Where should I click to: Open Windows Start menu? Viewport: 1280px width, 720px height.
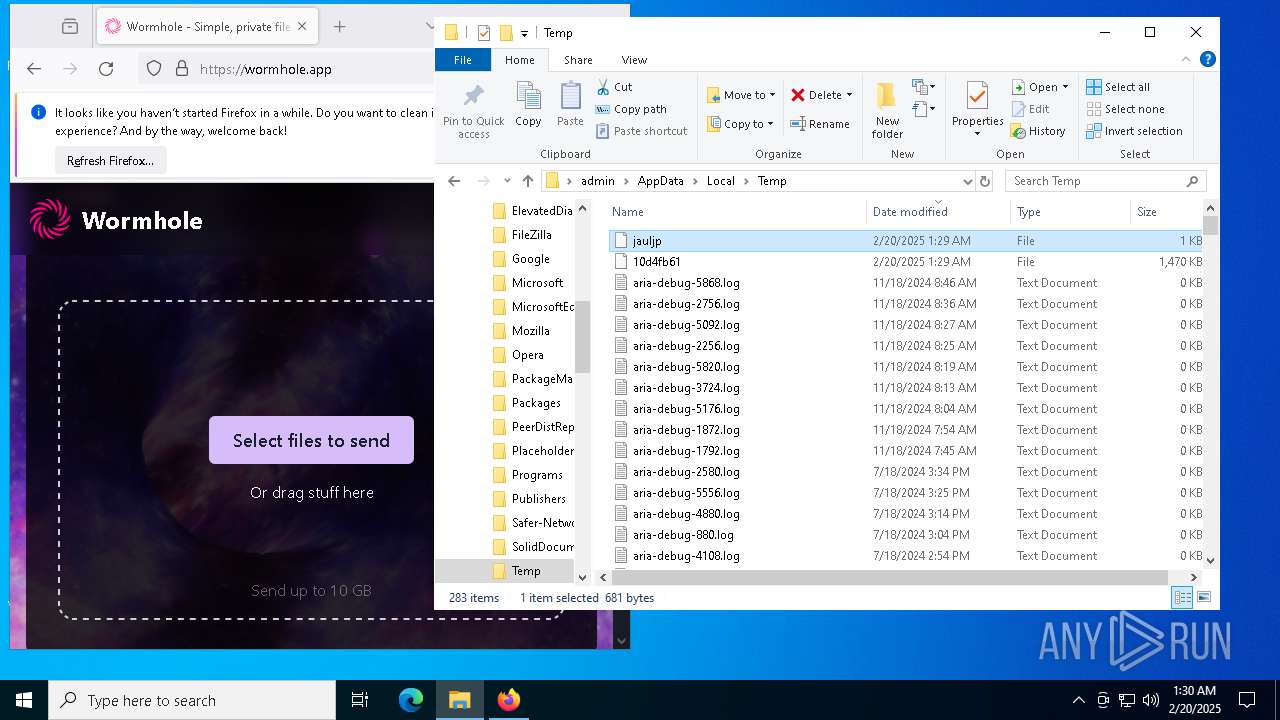click(24, 700)
